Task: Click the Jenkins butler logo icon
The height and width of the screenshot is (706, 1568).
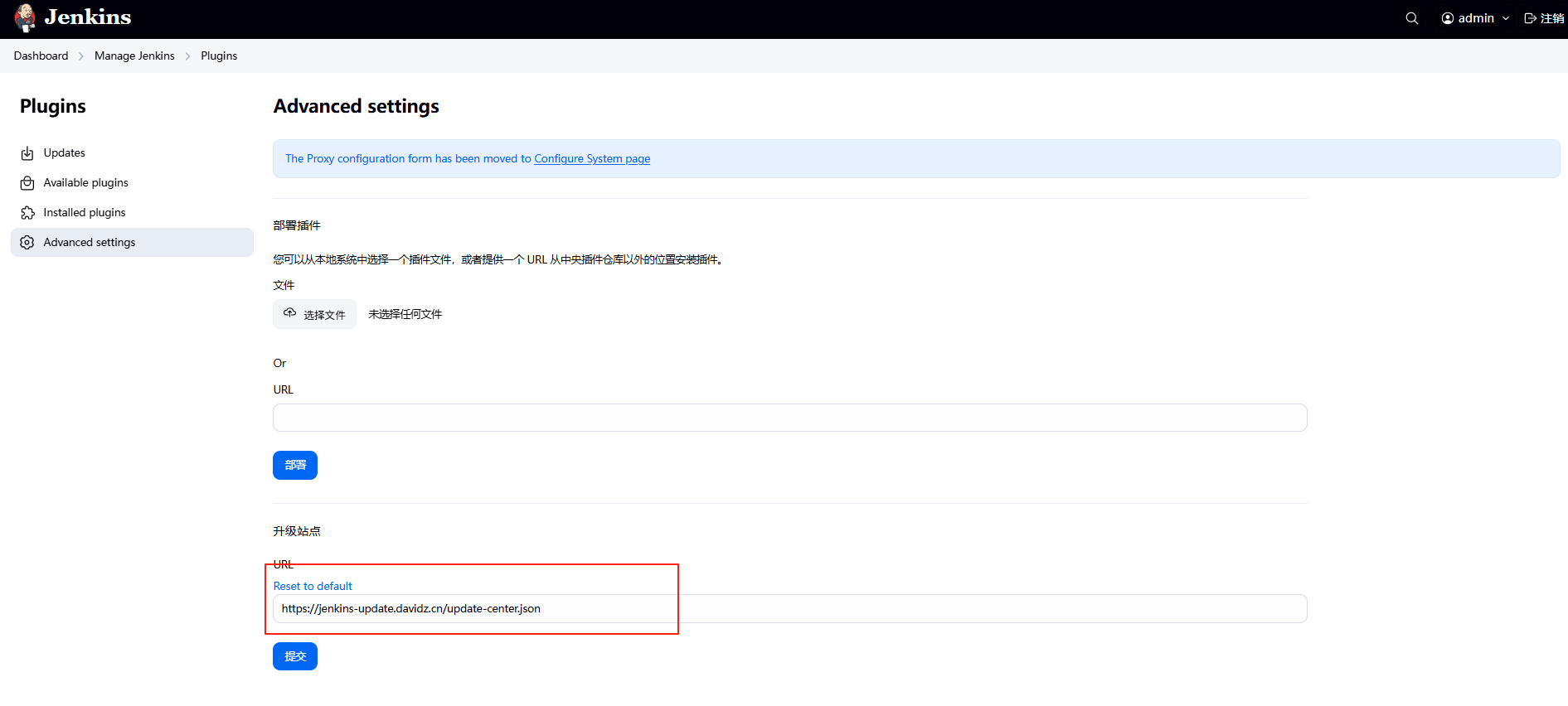Action: point(25,17)
